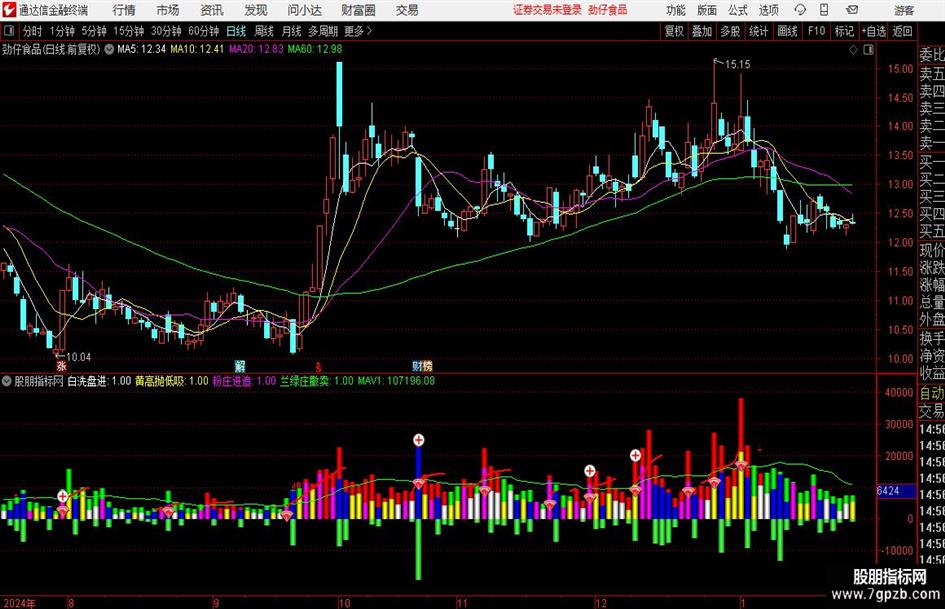The height and width of the screenshot is (609, 945).
Task: Toggle the left sidebar panel icon
Action: (x=9, y=31)
